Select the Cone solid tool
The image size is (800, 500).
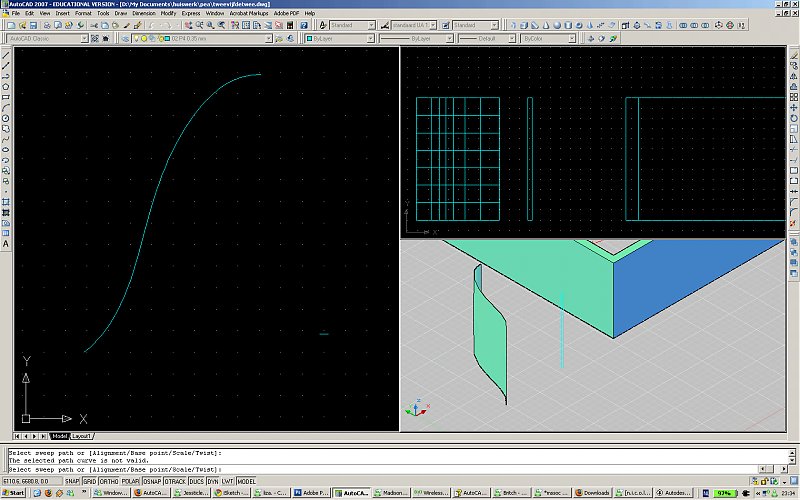click(x=546, y=25)
